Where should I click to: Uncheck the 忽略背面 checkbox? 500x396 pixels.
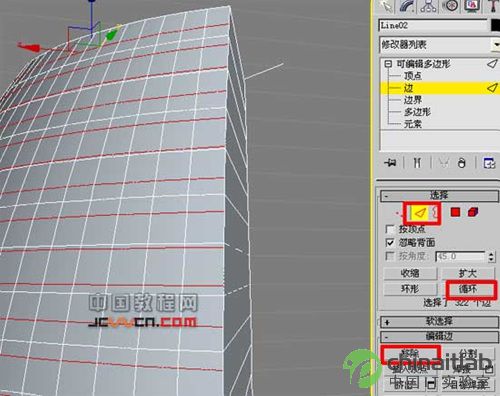point(389,242)
